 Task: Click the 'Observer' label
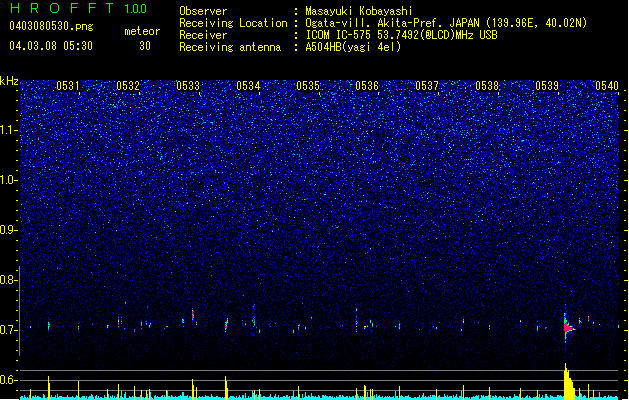point(203,11)
